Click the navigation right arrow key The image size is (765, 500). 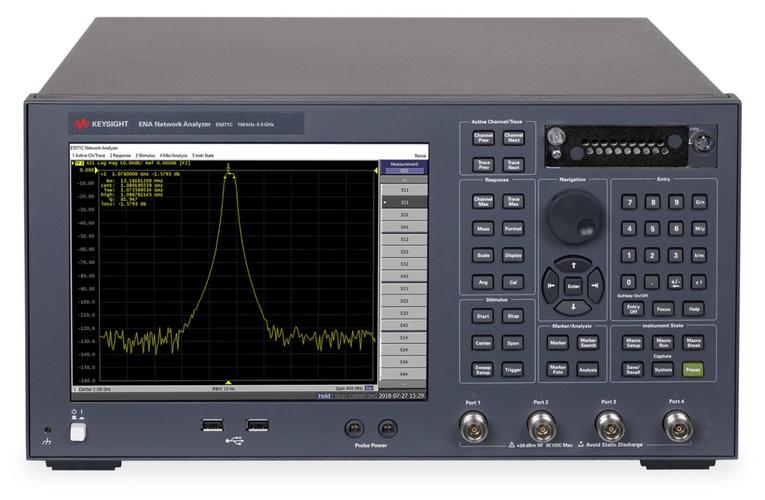click(595, 286)
